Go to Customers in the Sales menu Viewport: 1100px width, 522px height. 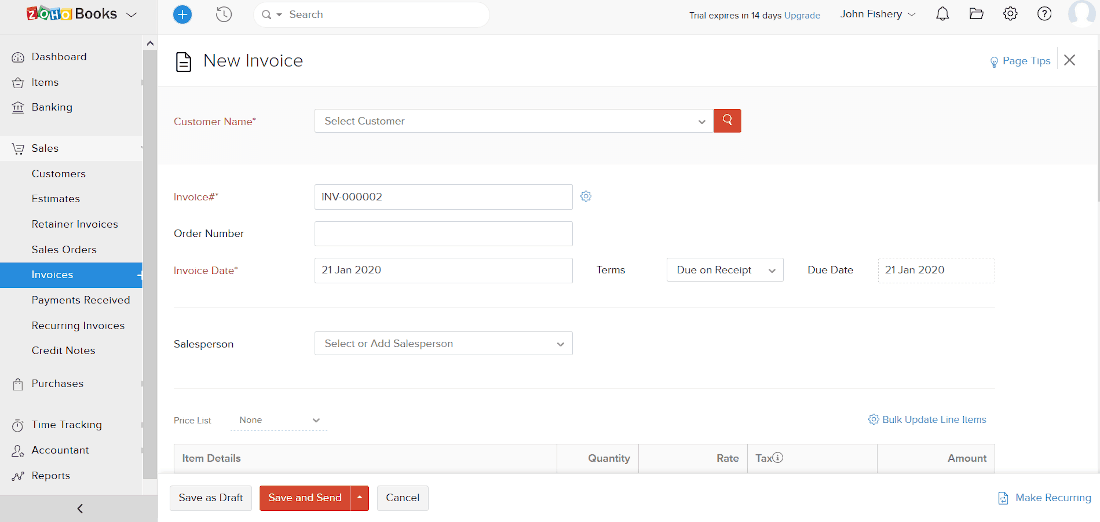tap(58, 173)
